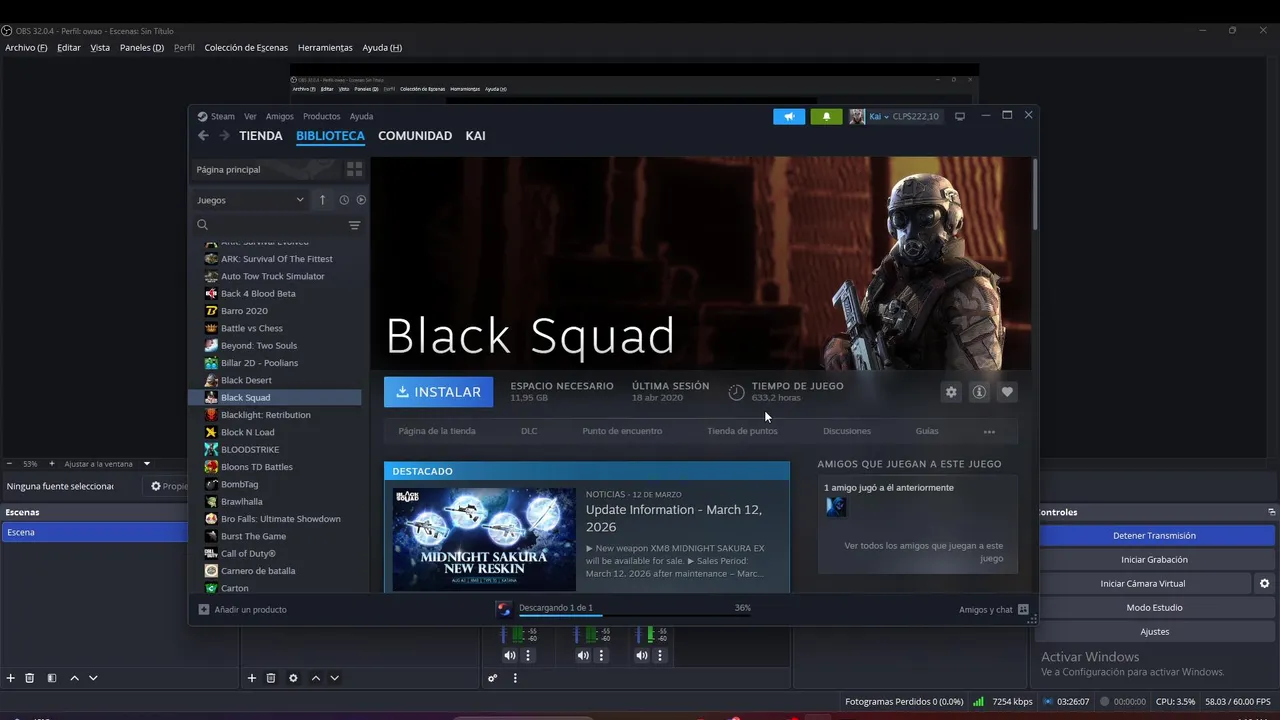Switch to Steam COMUNIDAD tab
The image size is (1280, 720).
pyautogui.click(x=415, y=136)
